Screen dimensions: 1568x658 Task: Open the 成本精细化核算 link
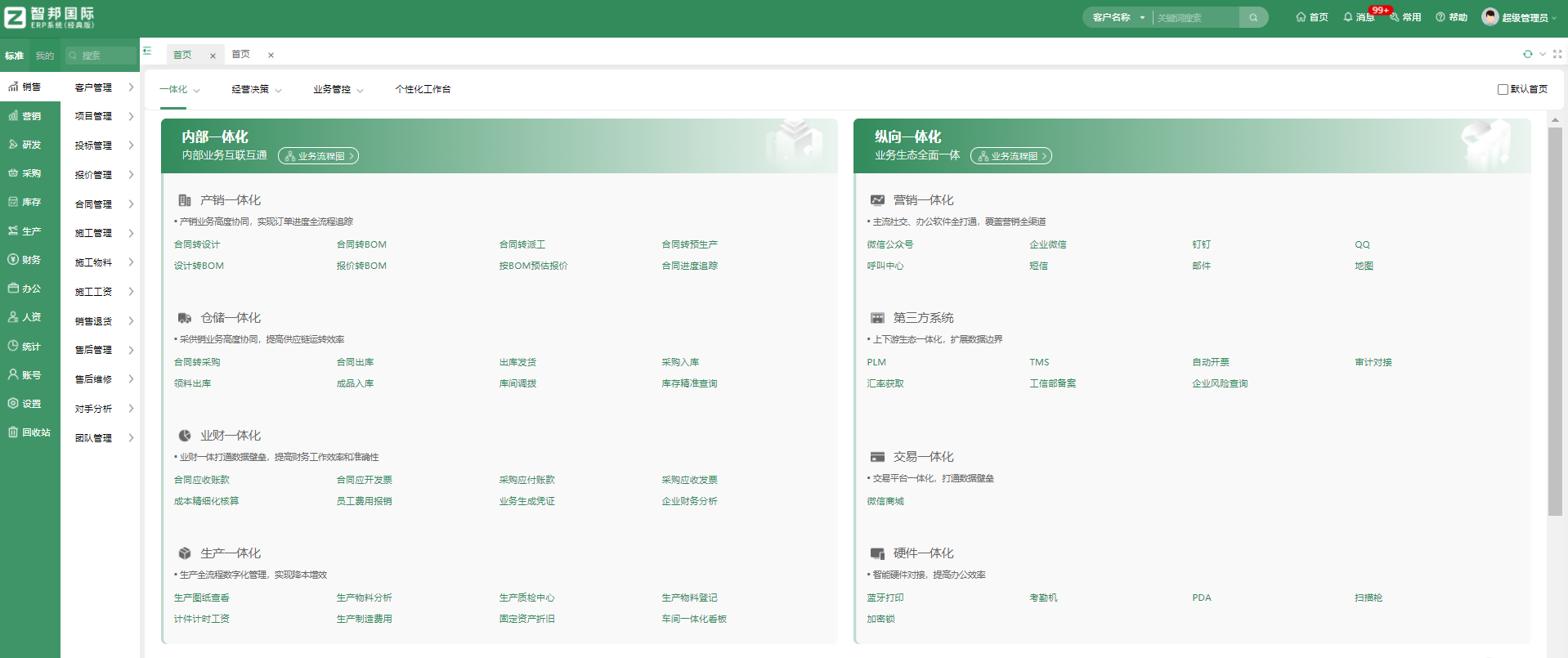click(206, 501)
